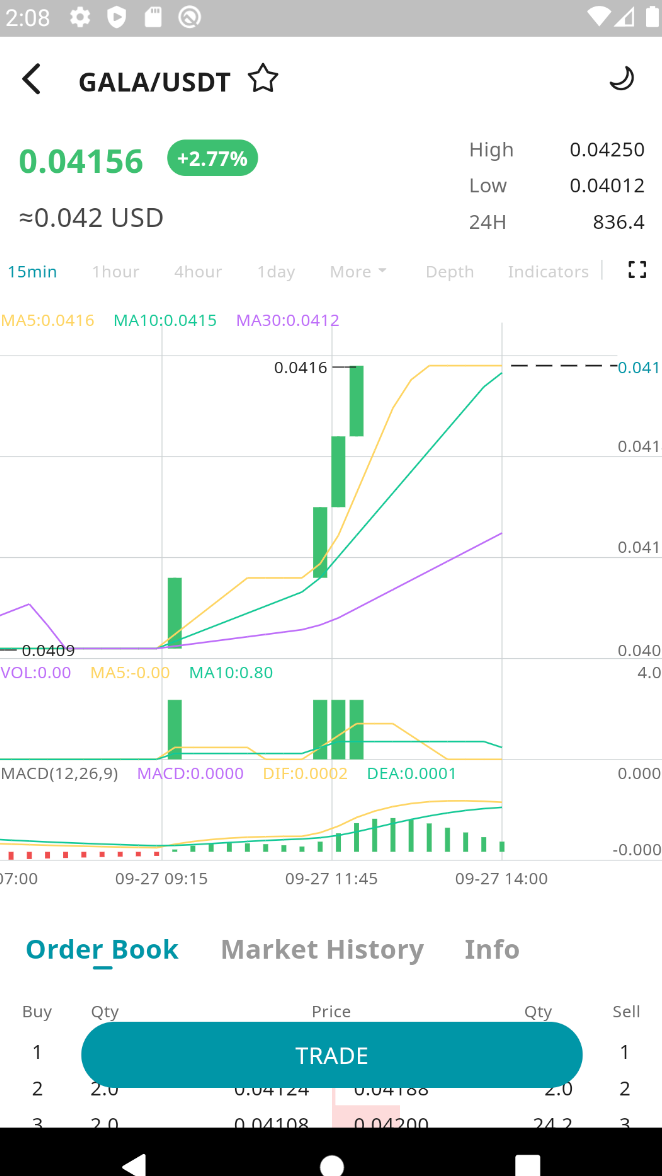Image resolution: width=662 pixels, height=1176 pixels.
Task: Expand the More timeframes dropdown
Action: point(358,272)
